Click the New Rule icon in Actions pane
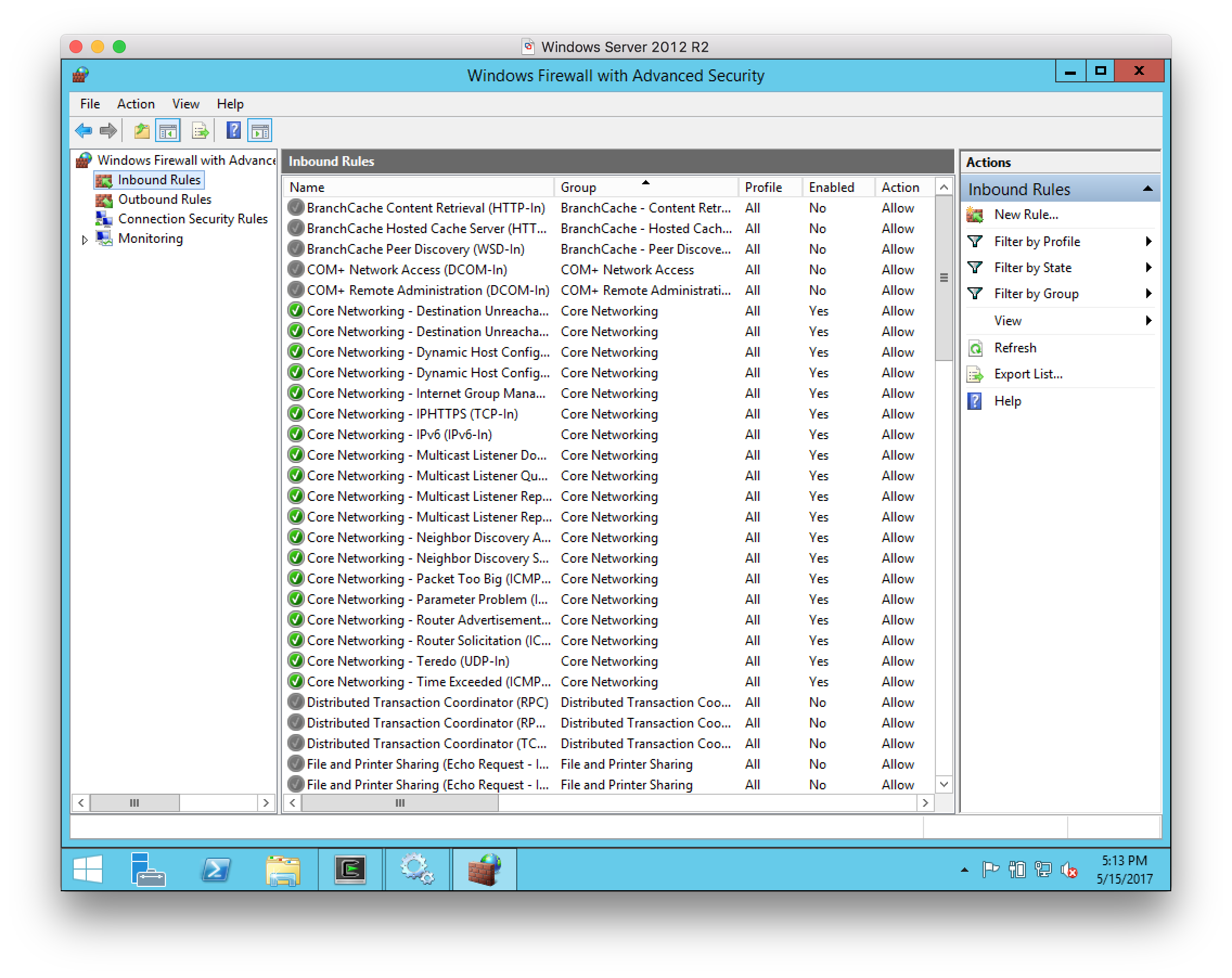Viewport: 1232px width, 978px height. (975, 215)
